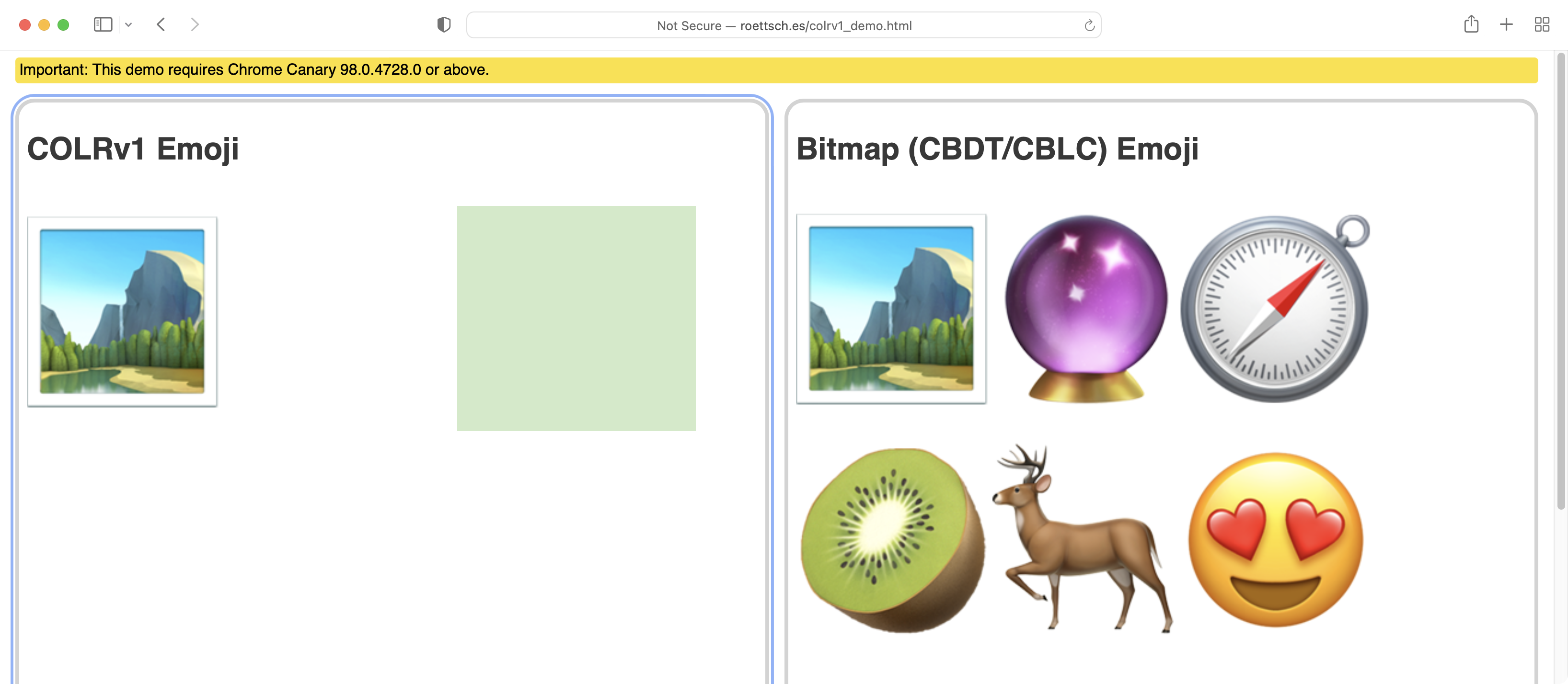
Task: Click the forward navigation arrow
Action: (x=195, y=24)
